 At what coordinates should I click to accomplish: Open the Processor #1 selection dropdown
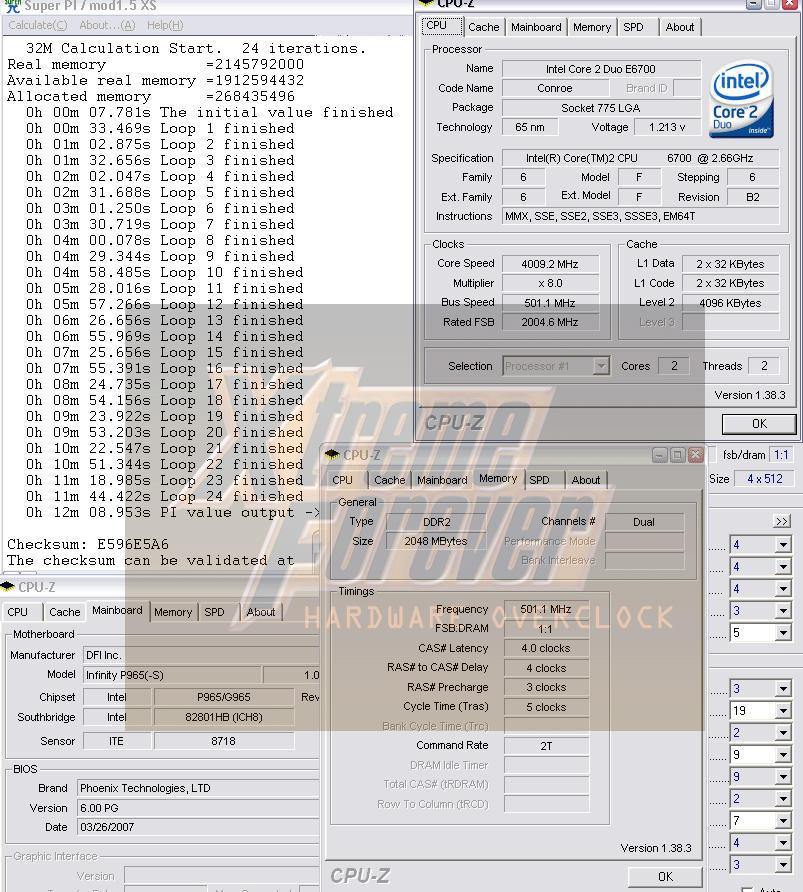point(600,366)
